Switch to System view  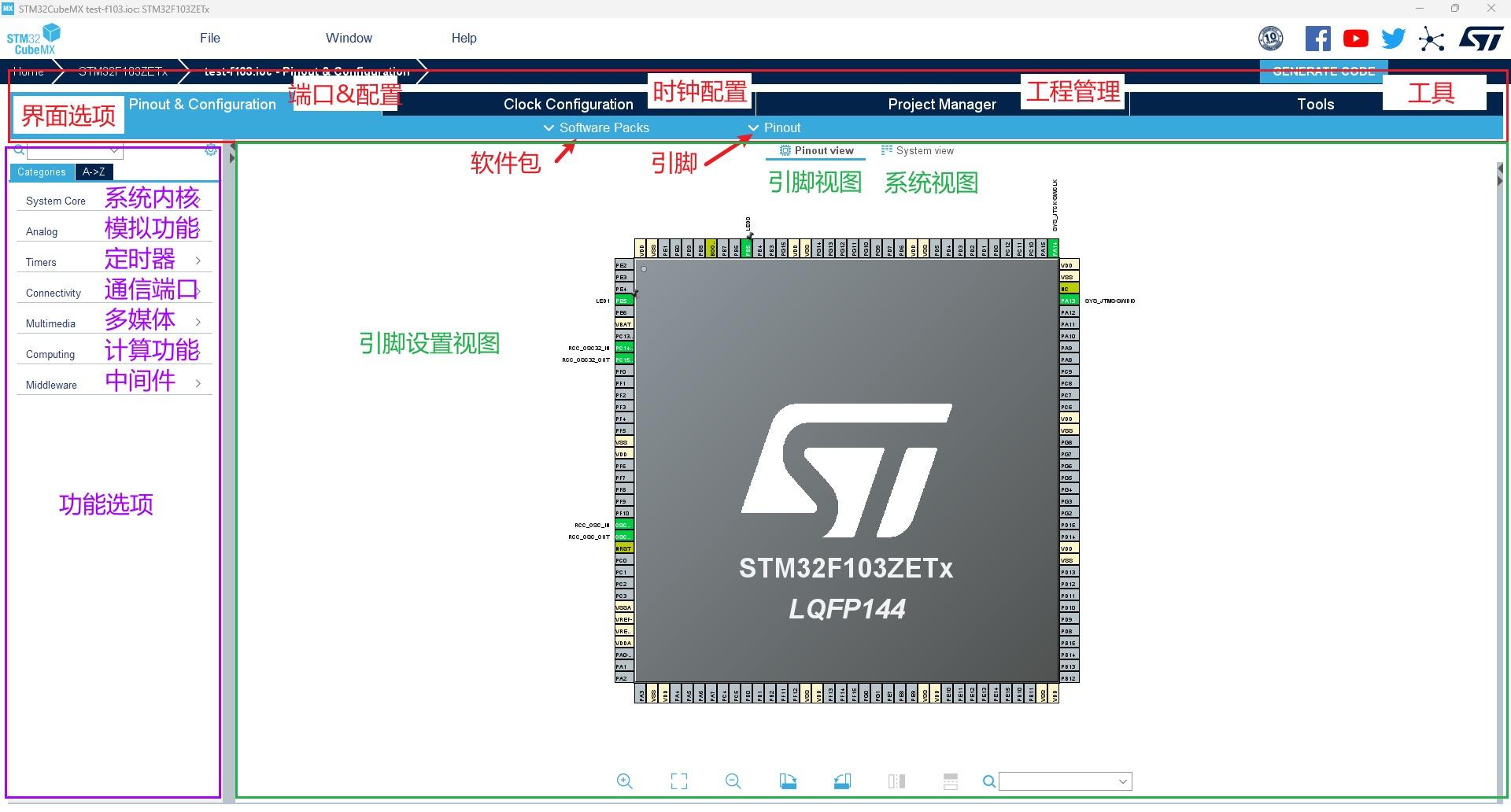[x=924, y=149]
